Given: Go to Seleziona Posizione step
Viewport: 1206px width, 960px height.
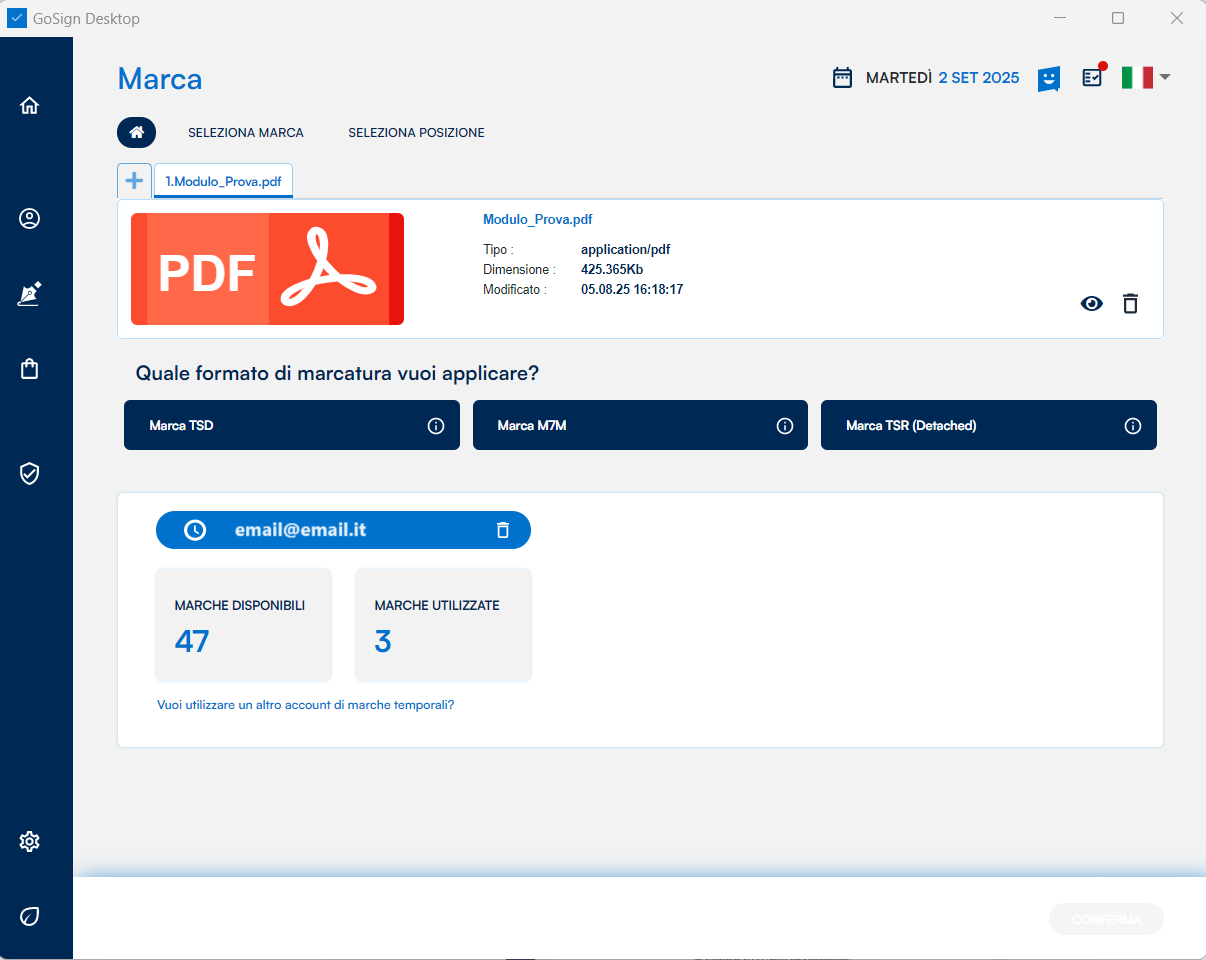Looking at the screenshot, I should 416,133.
